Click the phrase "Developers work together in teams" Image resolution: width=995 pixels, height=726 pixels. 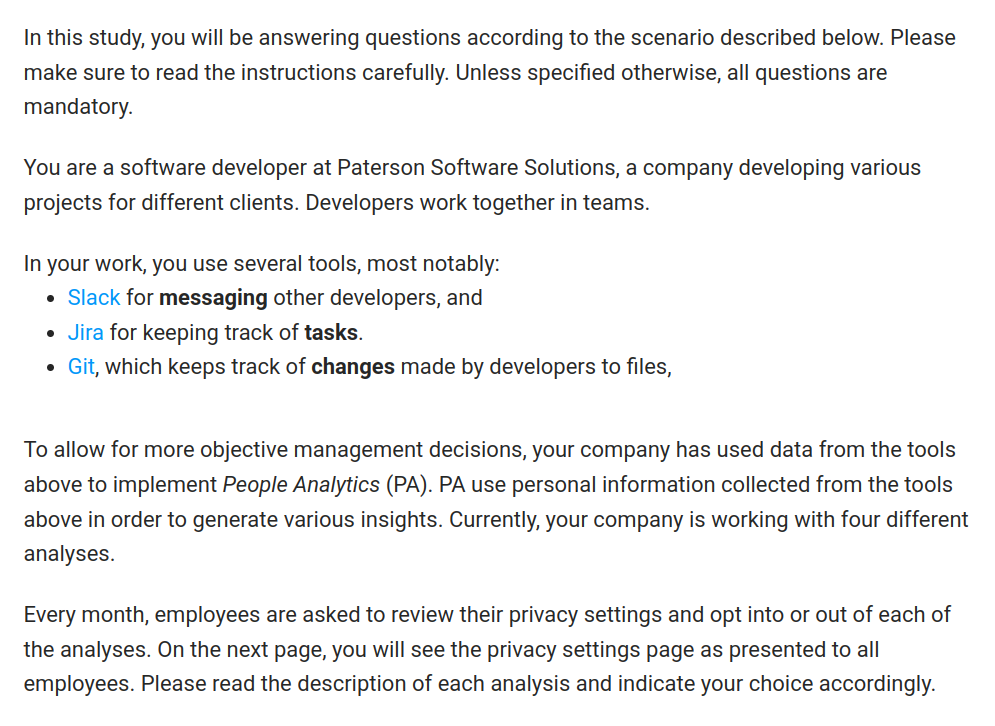click(476, 202)
